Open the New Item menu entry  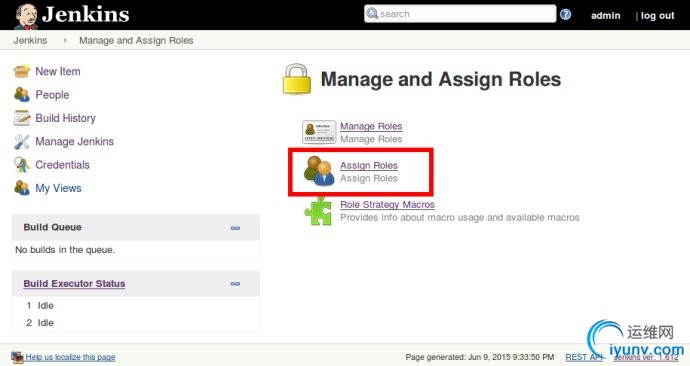click(58, 71)
